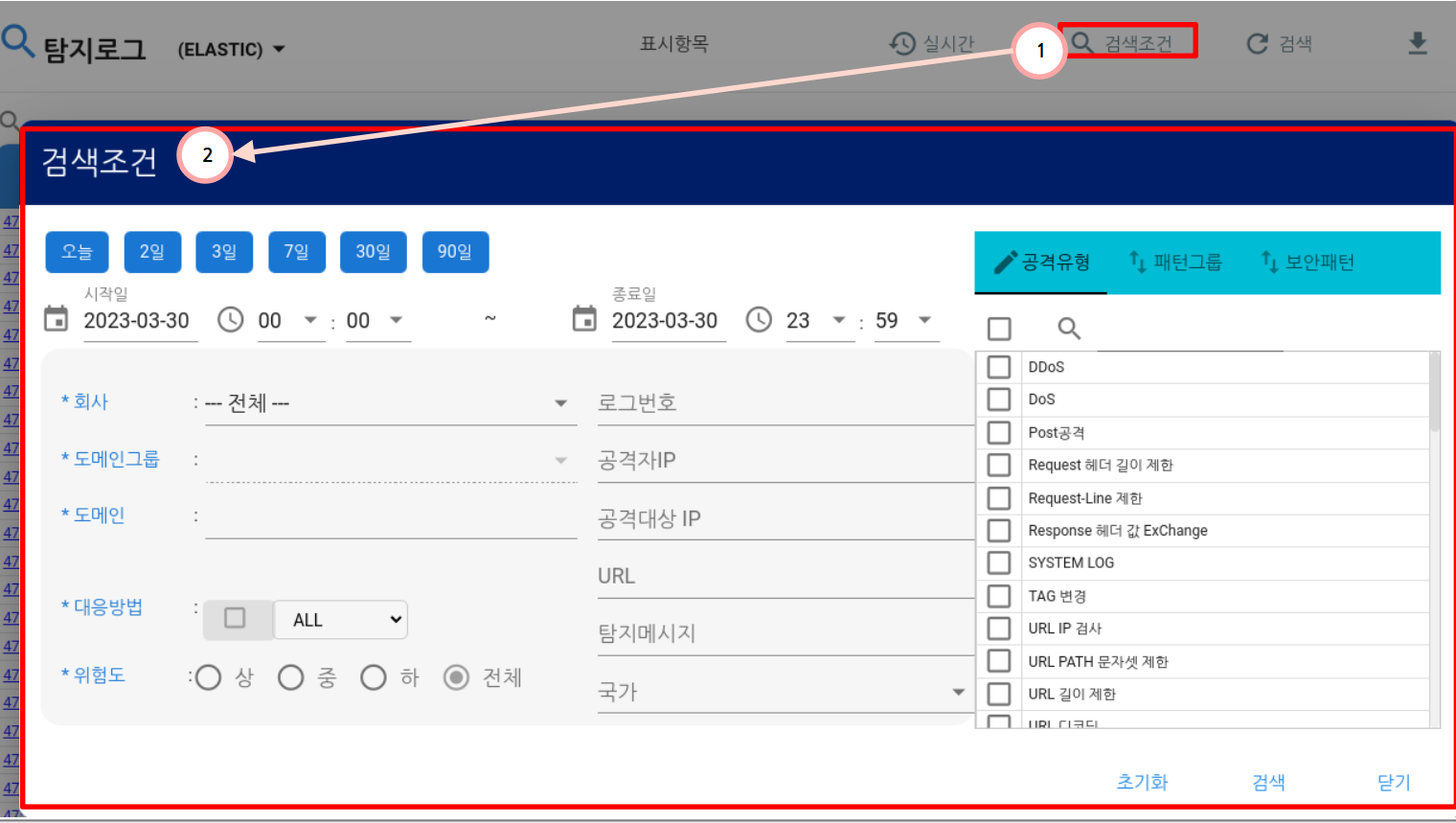Open end date calendar icon

(x=584, y=319)
